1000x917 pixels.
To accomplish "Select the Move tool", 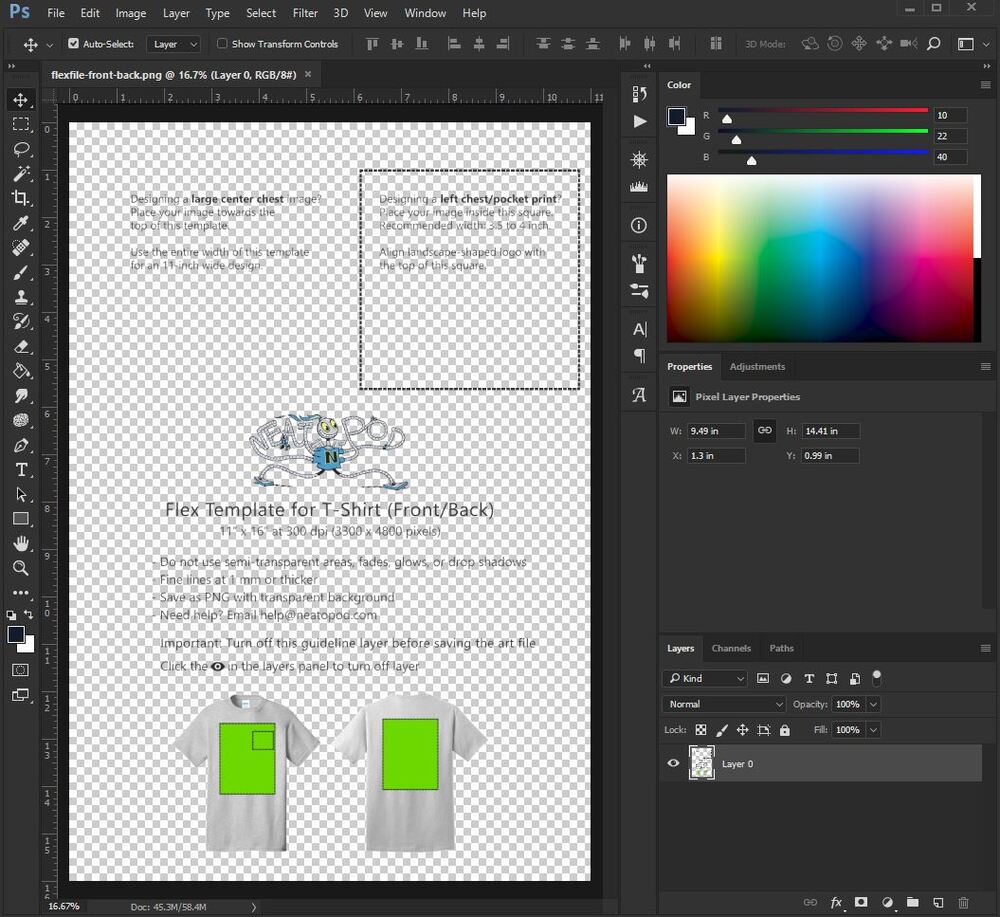I will (x=20, y=100).
